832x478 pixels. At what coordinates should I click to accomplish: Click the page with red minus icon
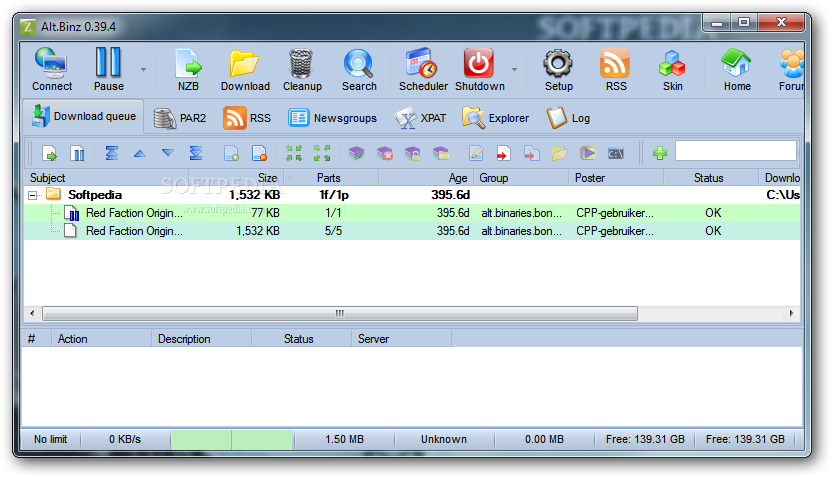259,153
